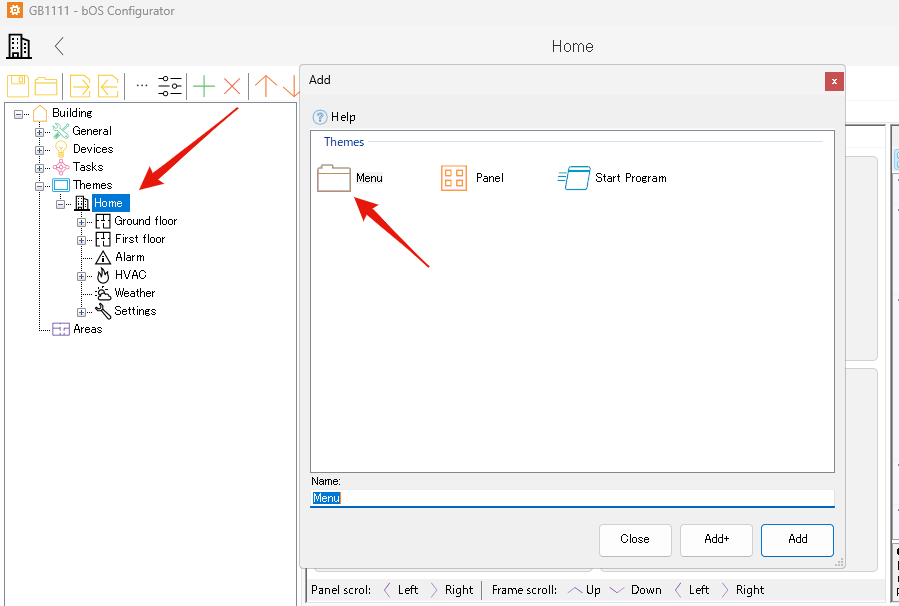Click the Save toolbar icon
899x606 pixels.
[x=18, y=86]
